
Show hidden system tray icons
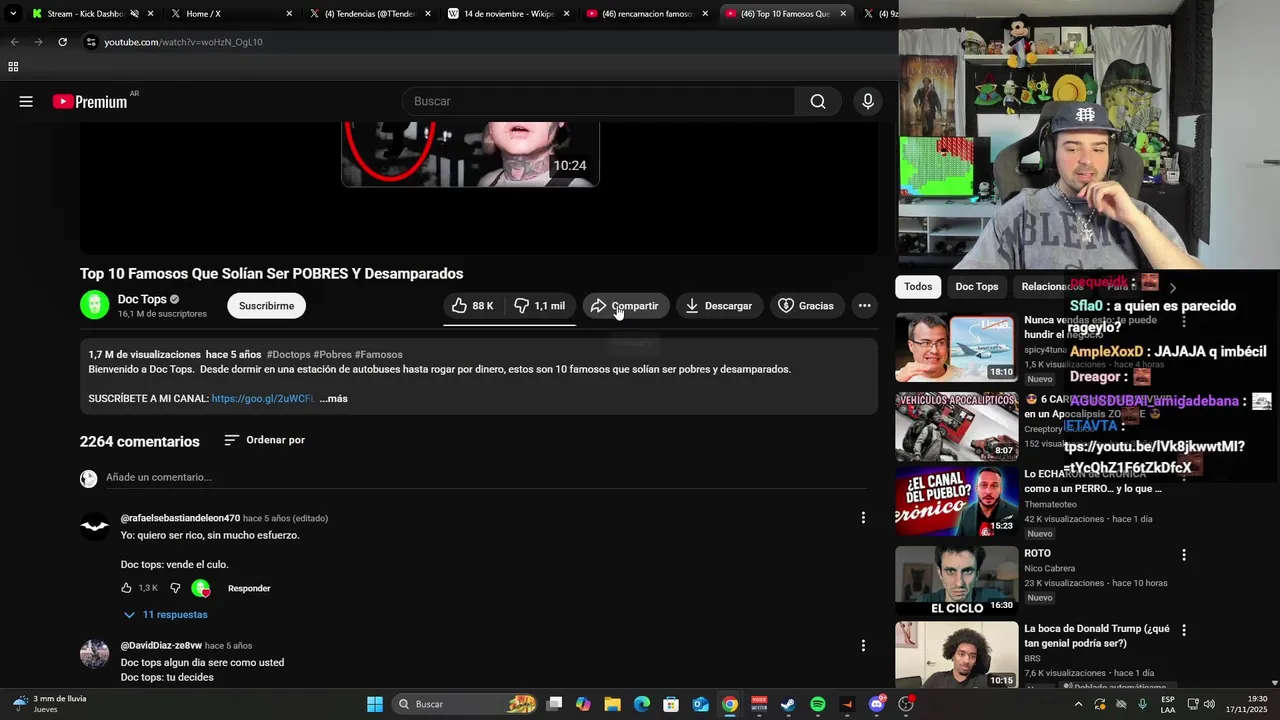click(1078, 704)
